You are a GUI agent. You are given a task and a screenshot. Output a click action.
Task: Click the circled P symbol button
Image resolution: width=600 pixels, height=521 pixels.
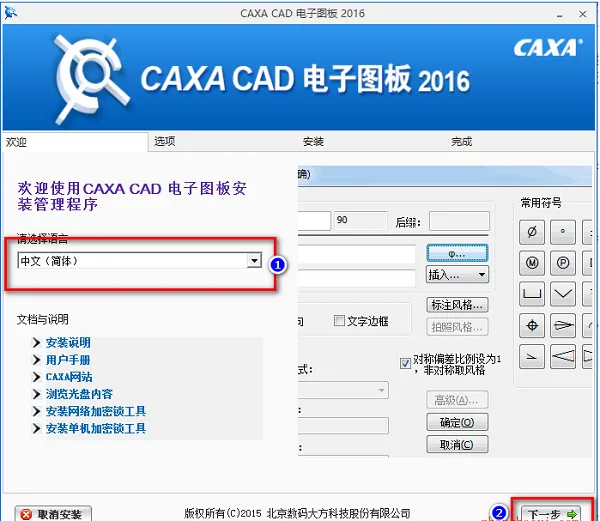[562, 263]
